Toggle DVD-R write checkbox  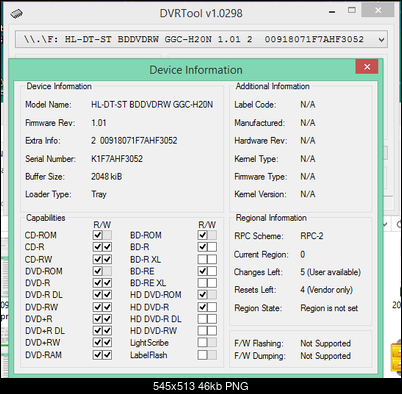pyautogui.click(x=107, y=283)
